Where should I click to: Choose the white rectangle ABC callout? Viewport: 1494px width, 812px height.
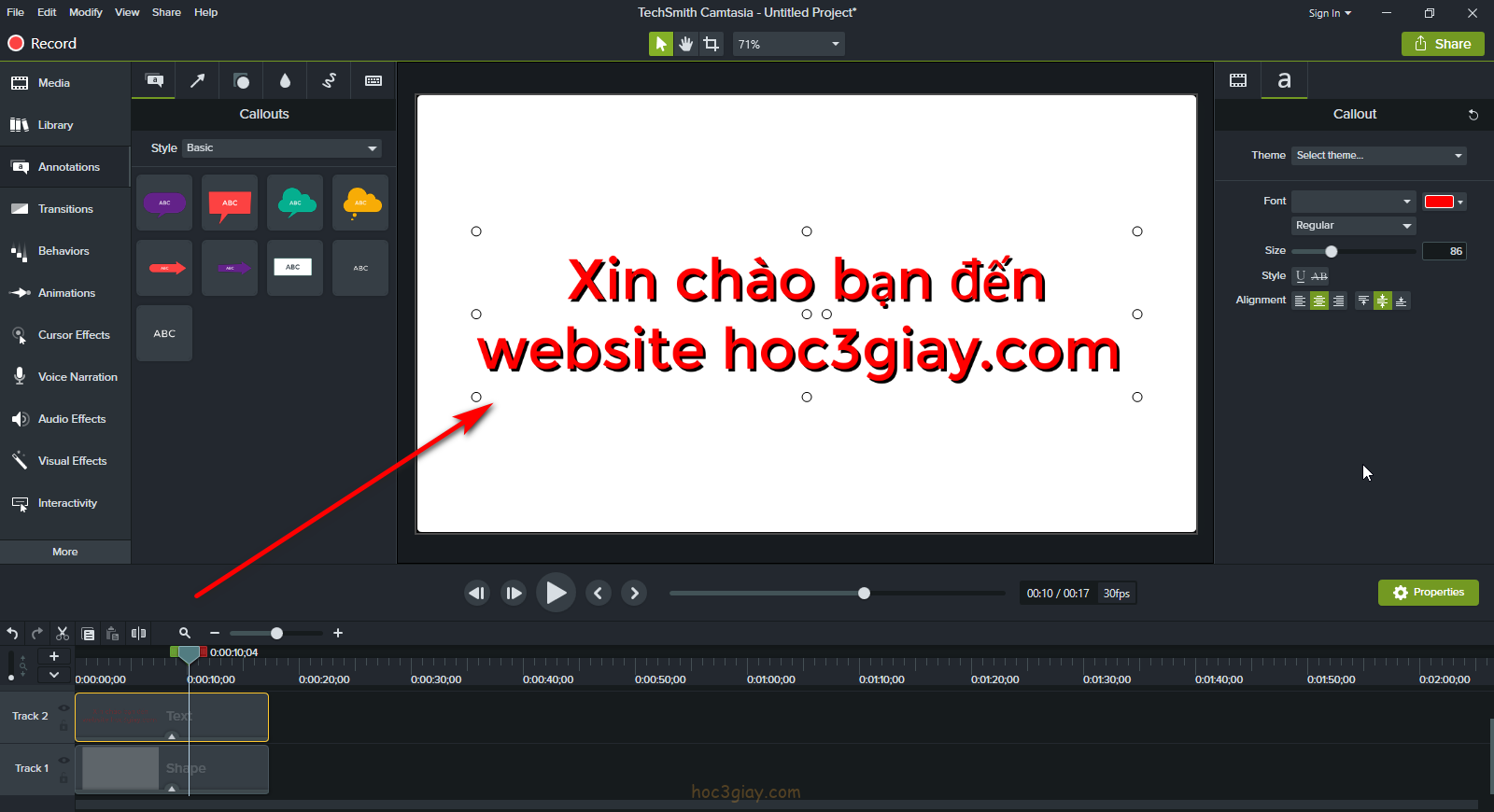295,268
